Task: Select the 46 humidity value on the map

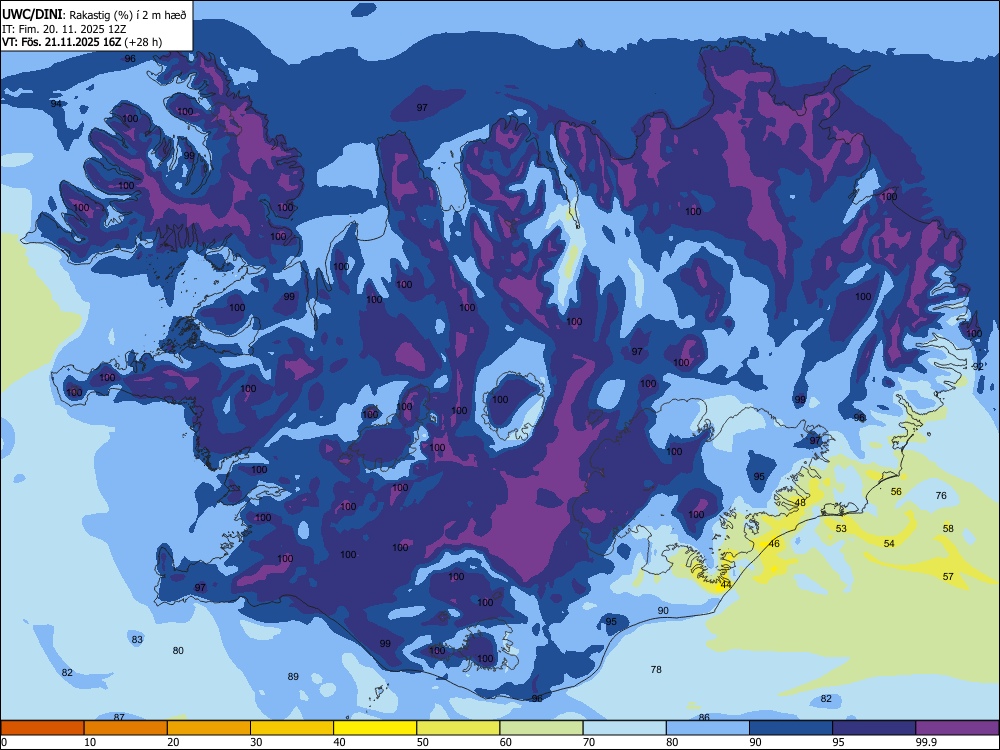Action: pyautogui.click(x=774, y=544)
